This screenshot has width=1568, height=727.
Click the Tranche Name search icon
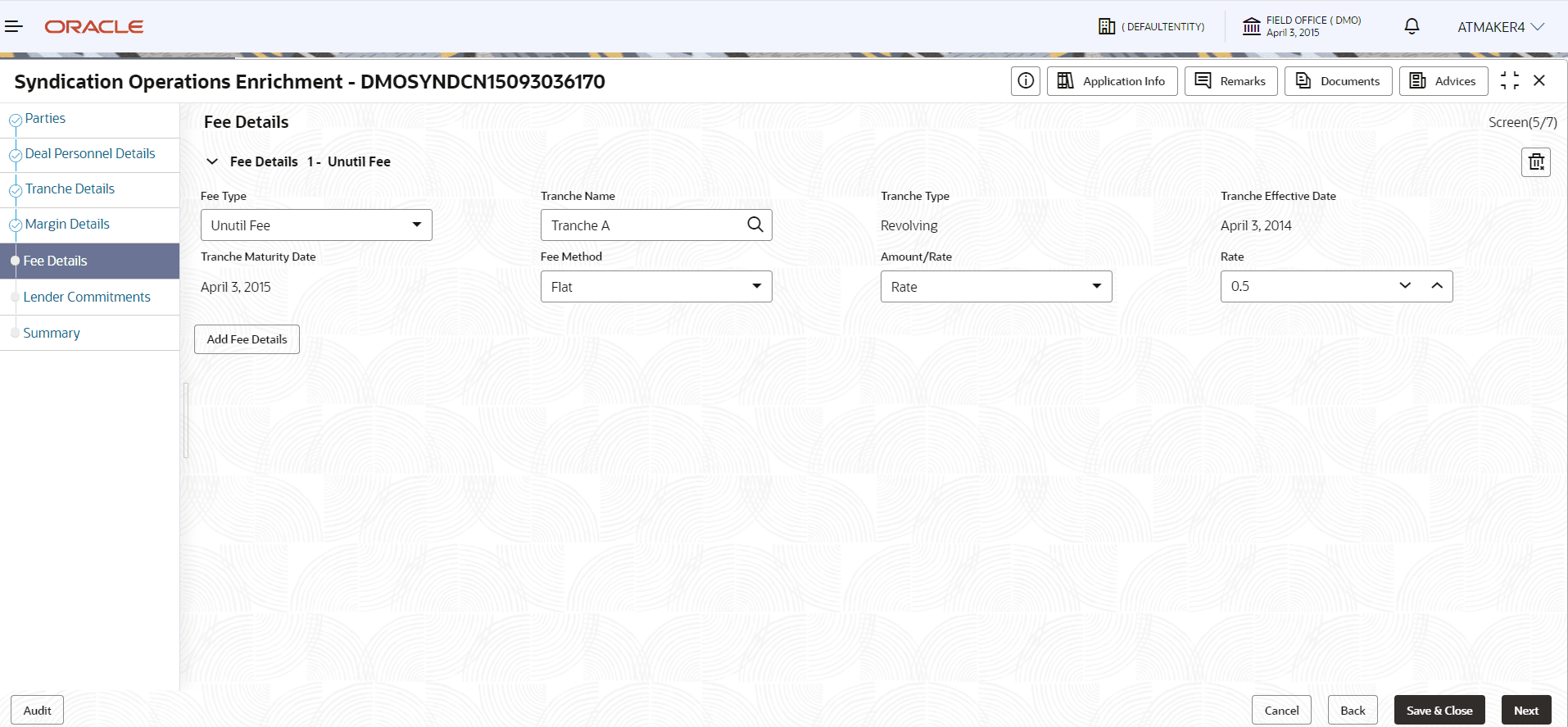tap(755, 225)
